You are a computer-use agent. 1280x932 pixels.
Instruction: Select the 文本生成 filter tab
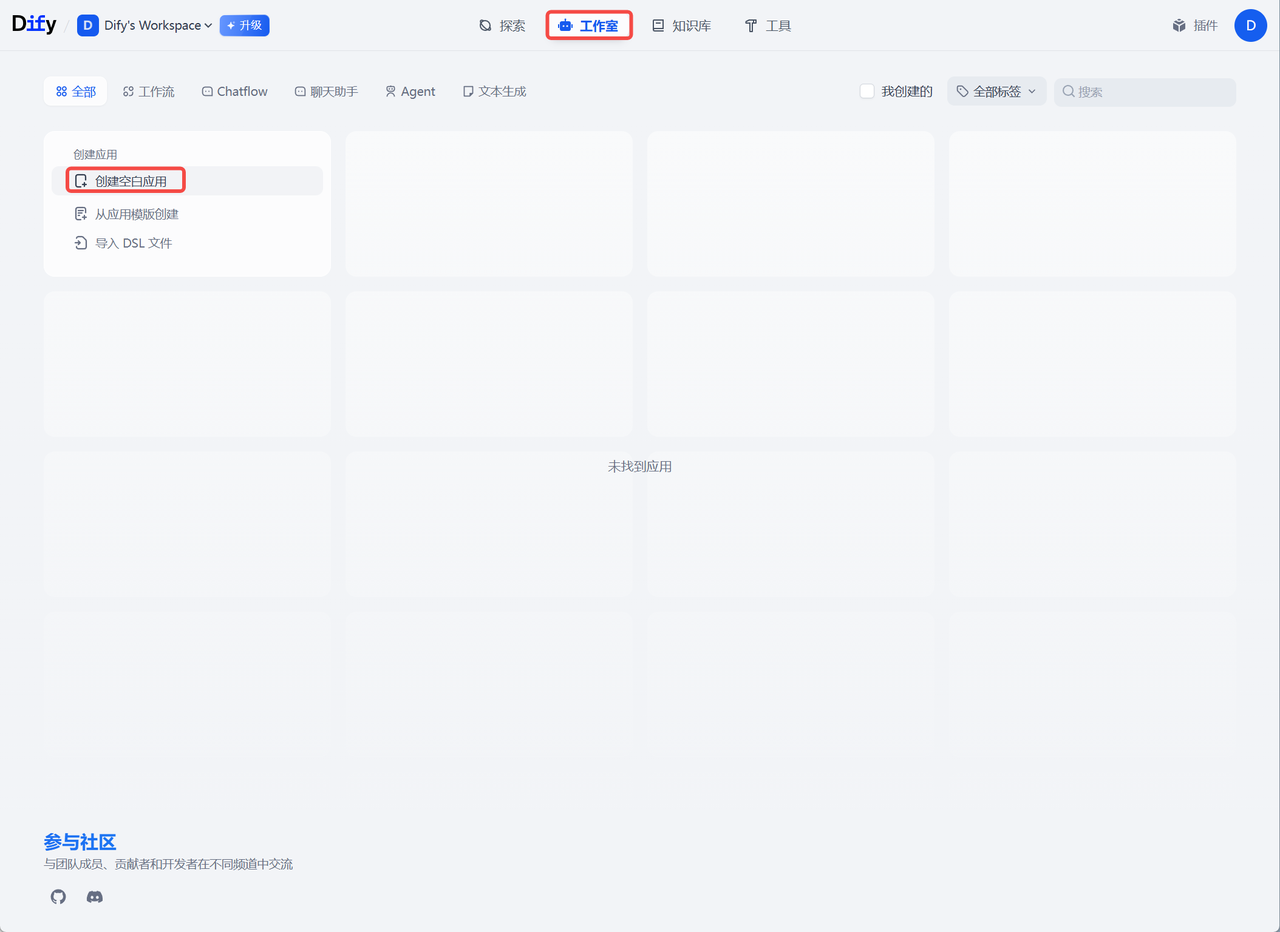click(494, 92)
